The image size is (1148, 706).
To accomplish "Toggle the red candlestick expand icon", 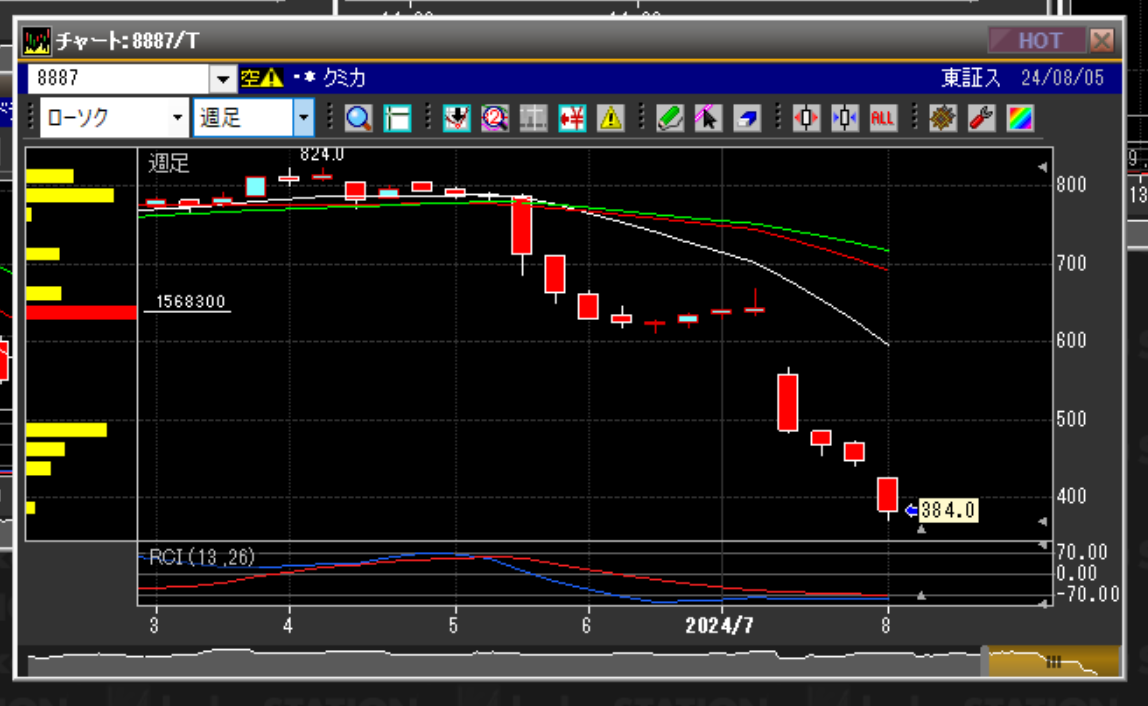I will point(806,118).
